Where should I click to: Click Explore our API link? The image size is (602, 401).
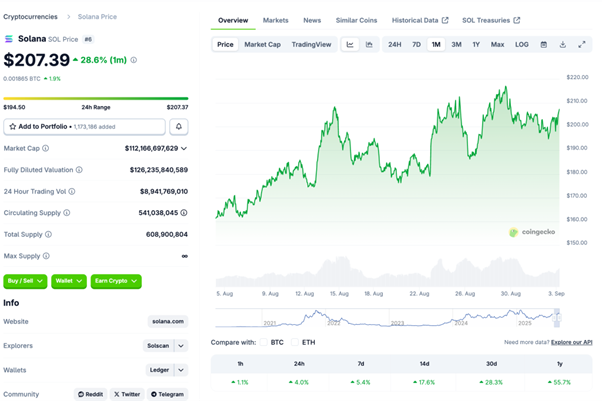point(572,342)
